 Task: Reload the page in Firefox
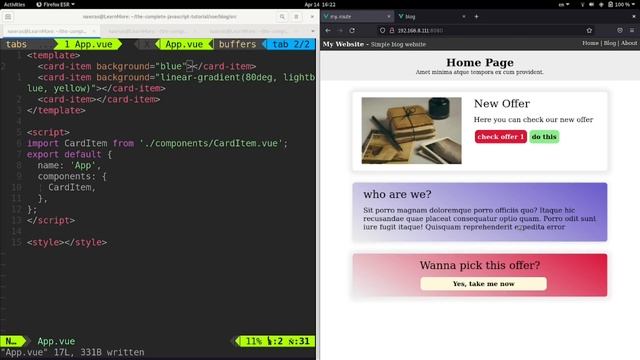(x=352, y=31)
